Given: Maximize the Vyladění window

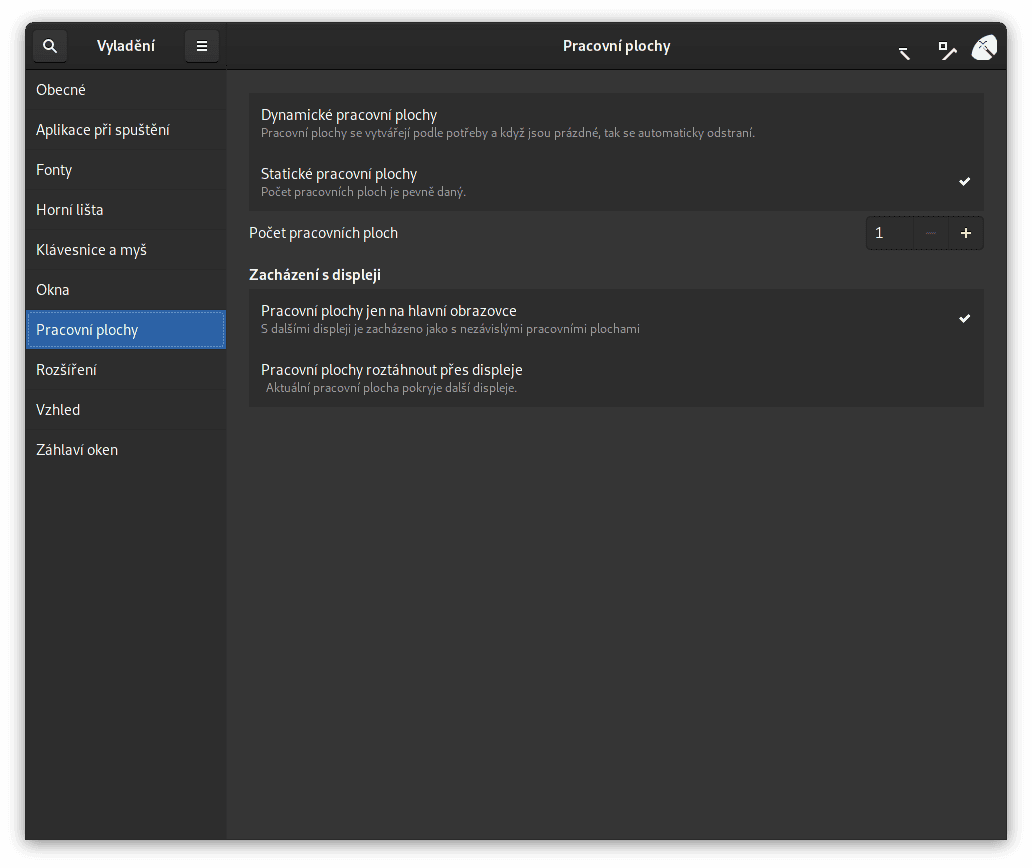Looking at the screenshot, I should (946, 49).
